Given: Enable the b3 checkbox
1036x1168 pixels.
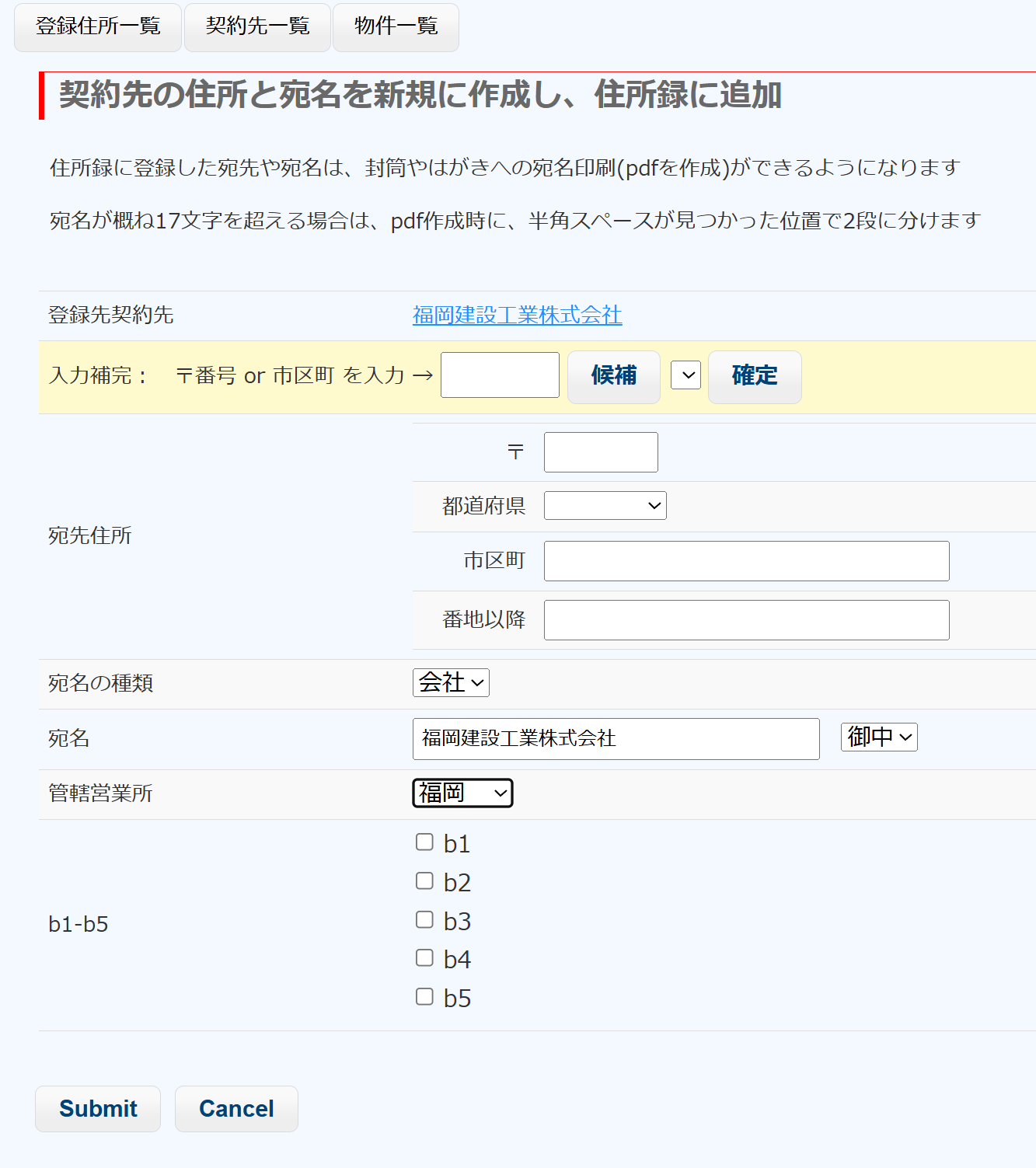Looking at the screenshot, I should tap(424, 920).
